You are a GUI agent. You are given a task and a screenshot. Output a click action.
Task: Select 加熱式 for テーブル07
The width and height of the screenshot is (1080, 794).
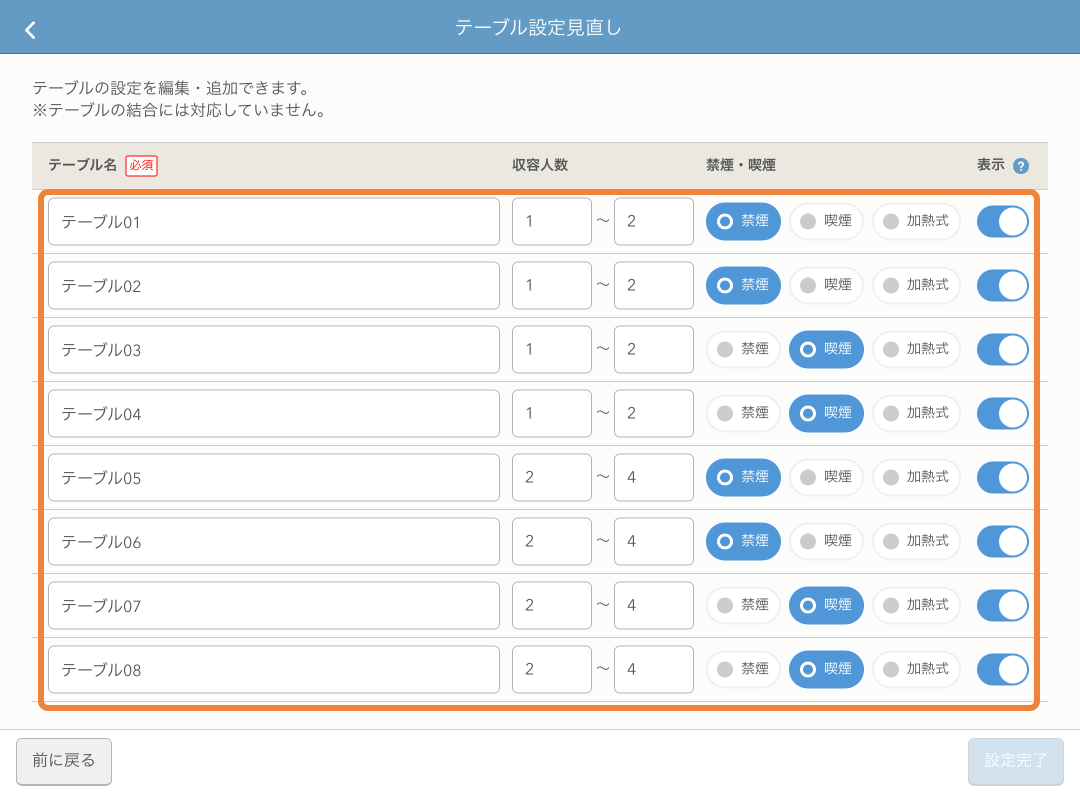coord(916,605)
